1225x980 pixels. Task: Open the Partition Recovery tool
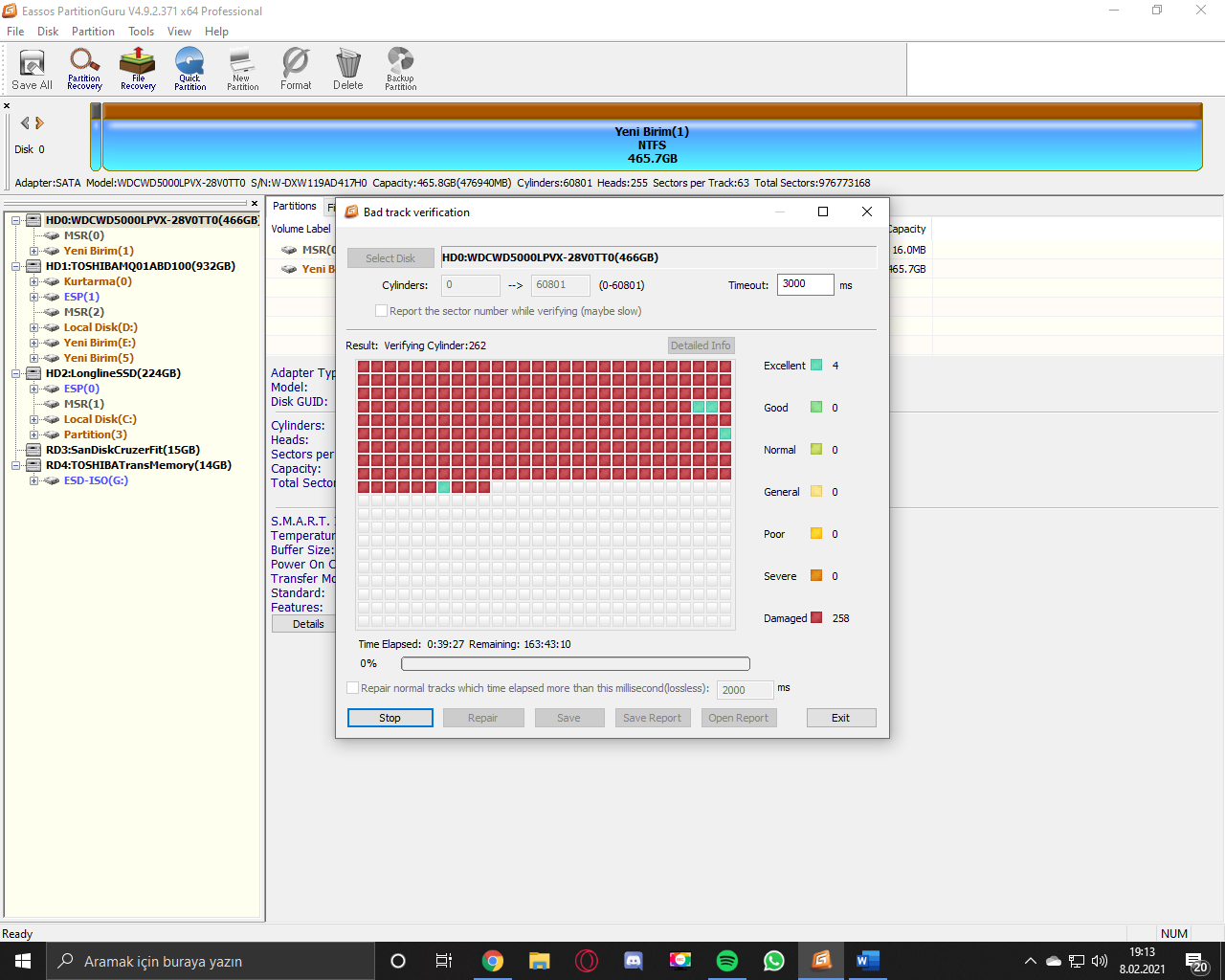[x=84, y=69]
